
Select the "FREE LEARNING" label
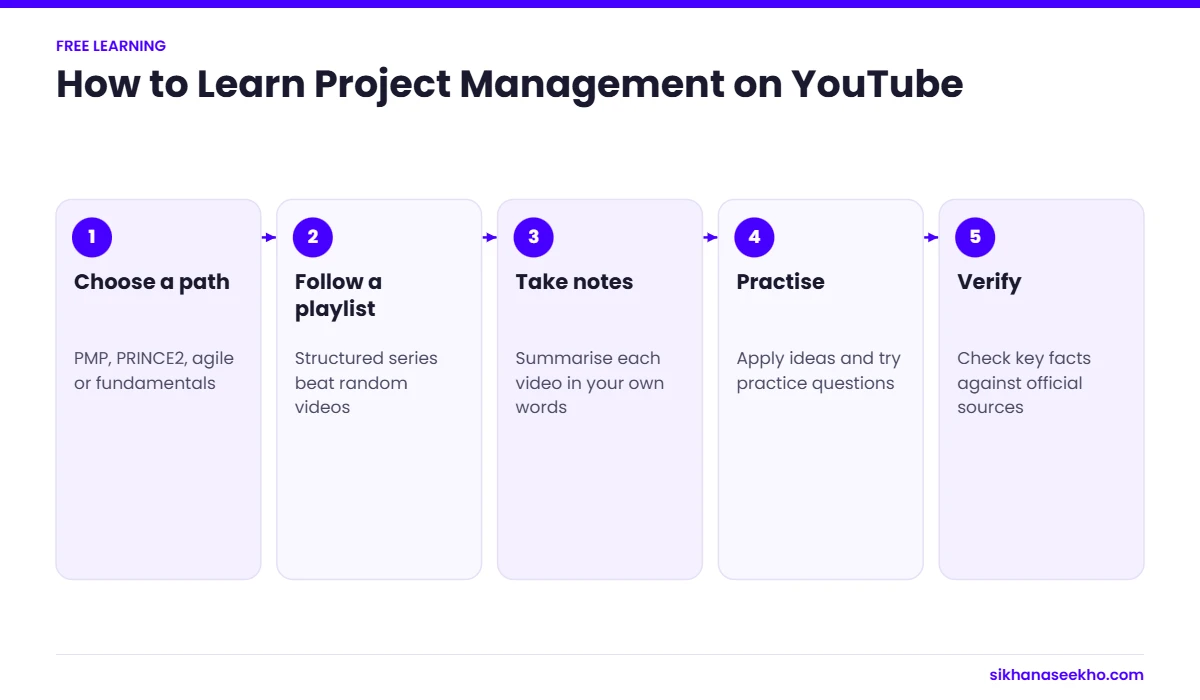pos(111,46)
